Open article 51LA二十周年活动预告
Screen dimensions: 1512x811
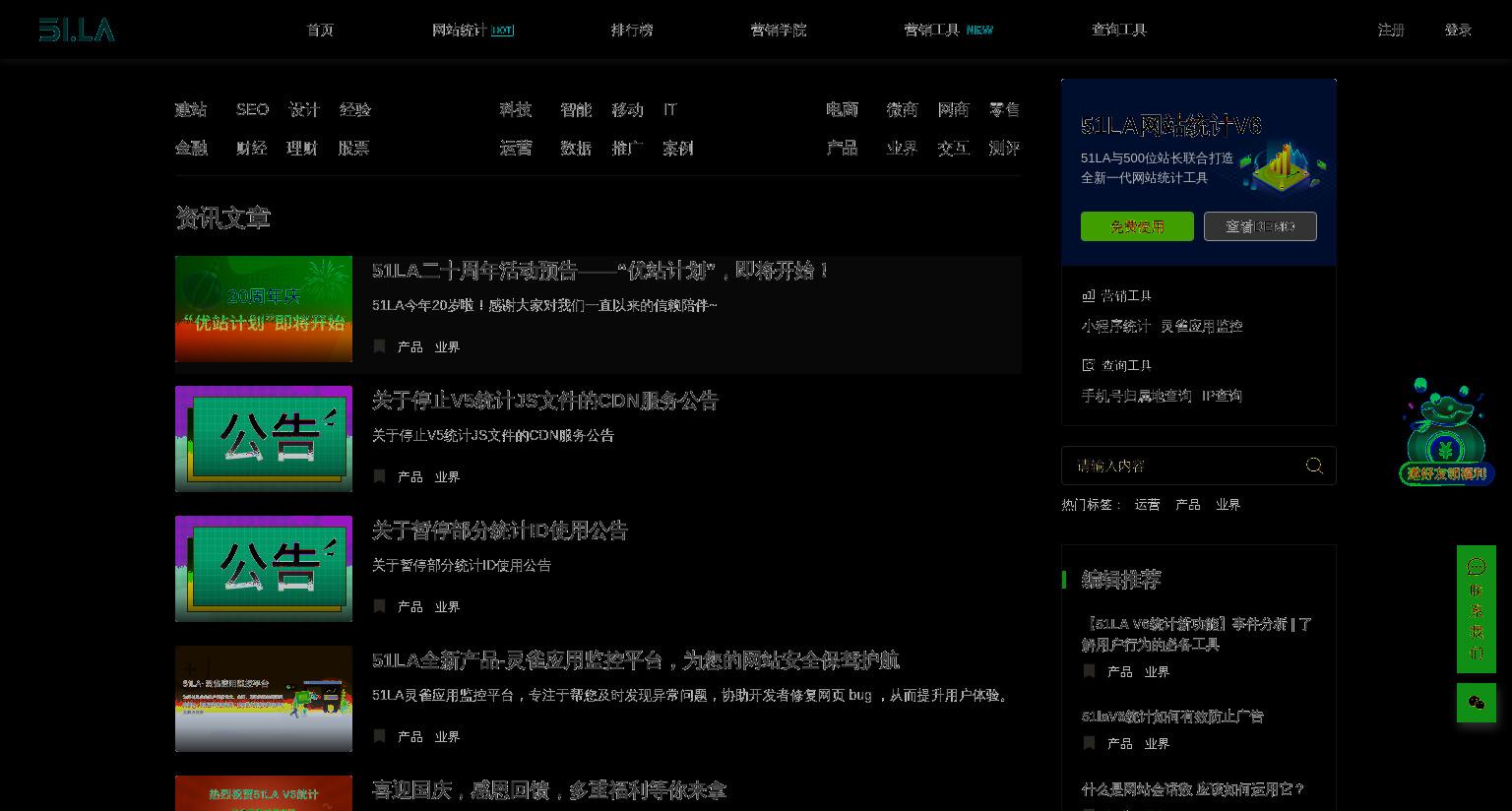click(x=600, y=270)
